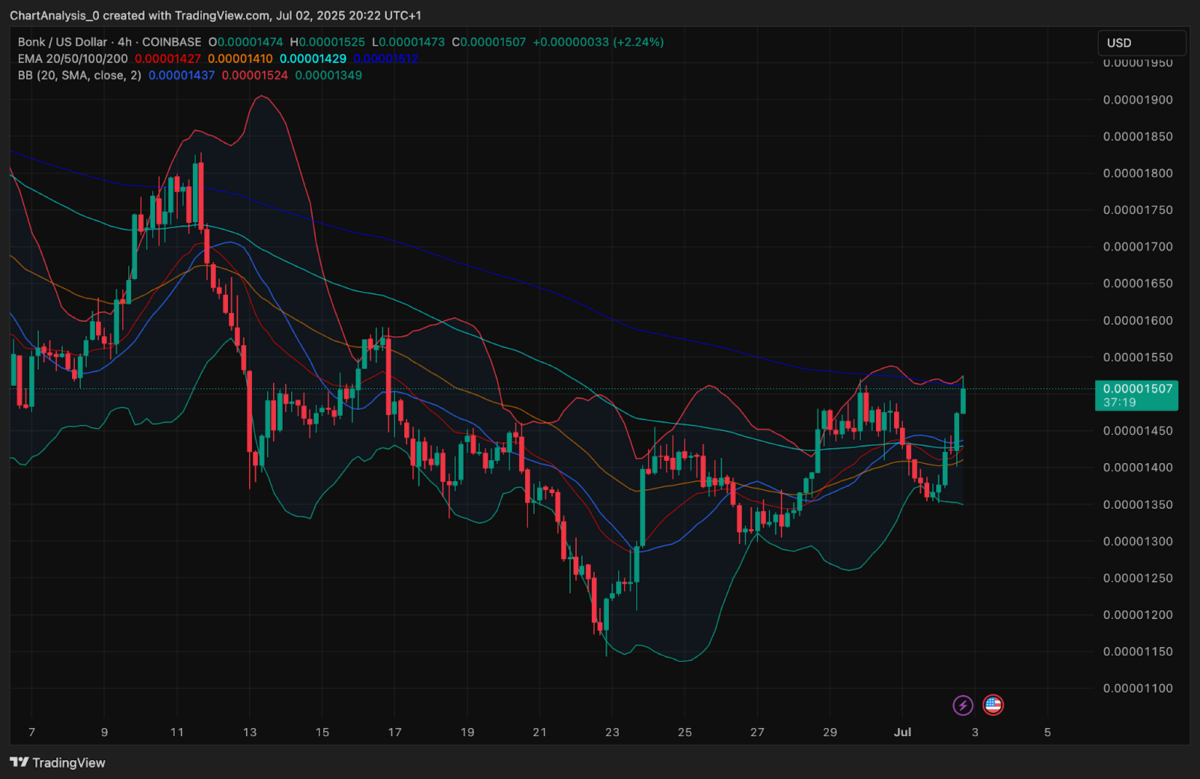Click the US flag economic events icon
The width and height of the screenshot is (1200, 779).
pos(993,705)
